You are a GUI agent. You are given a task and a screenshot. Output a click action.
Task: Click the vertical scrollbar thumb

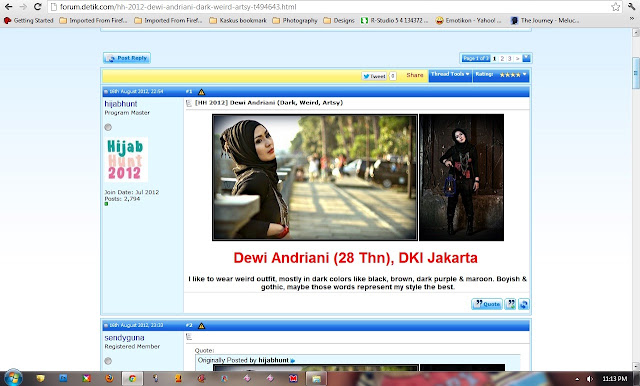[636, 73]
